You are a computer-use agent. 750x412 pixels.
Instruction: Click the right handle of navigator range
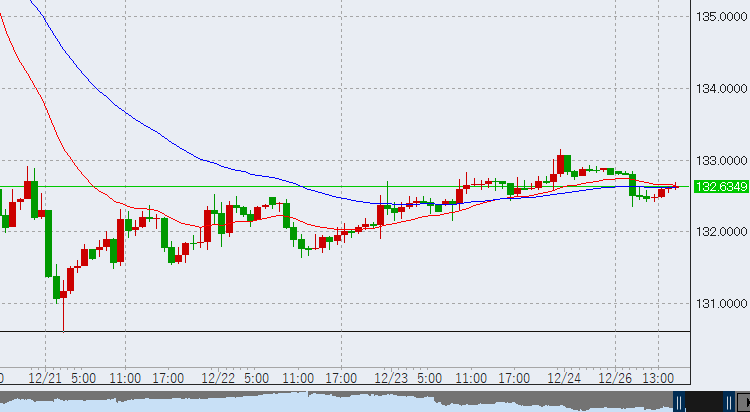point(729,402)
